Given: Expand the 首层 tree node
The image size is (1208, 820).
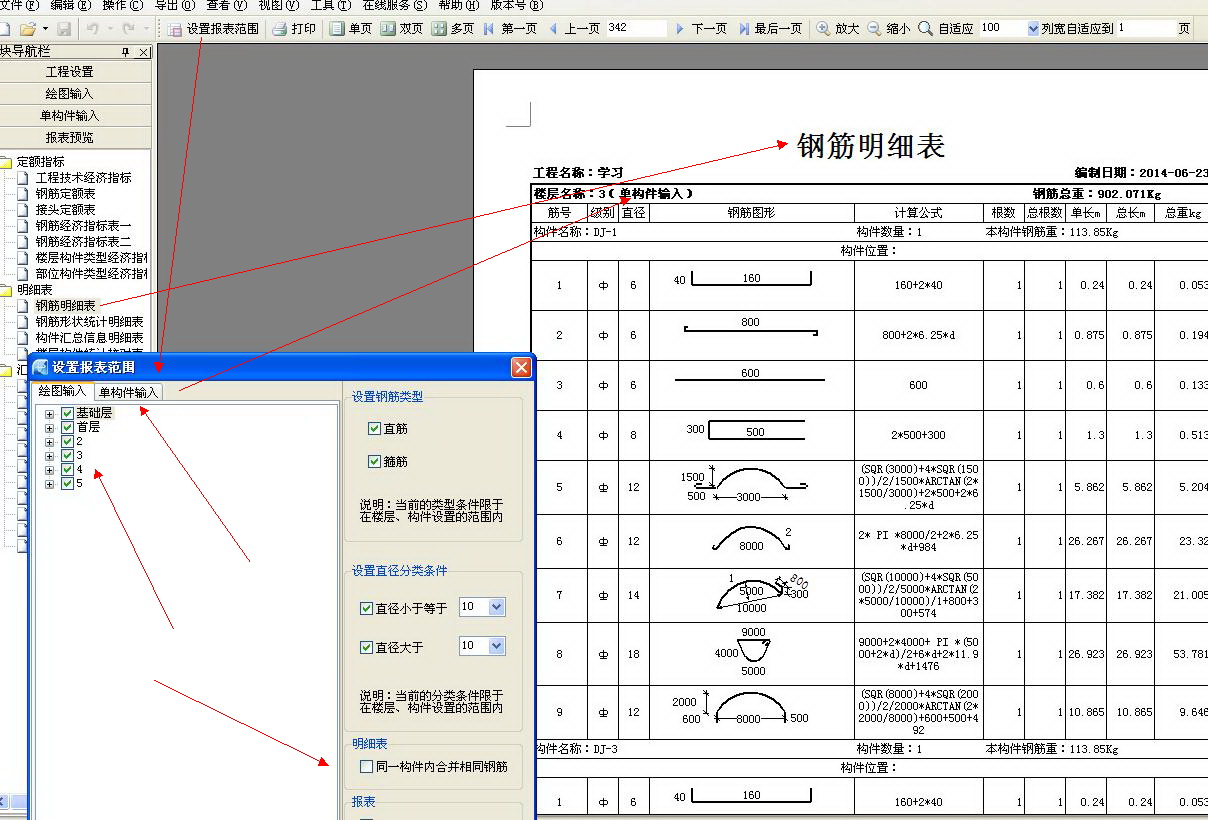Looking at the screenshot, I should [50, 427].
